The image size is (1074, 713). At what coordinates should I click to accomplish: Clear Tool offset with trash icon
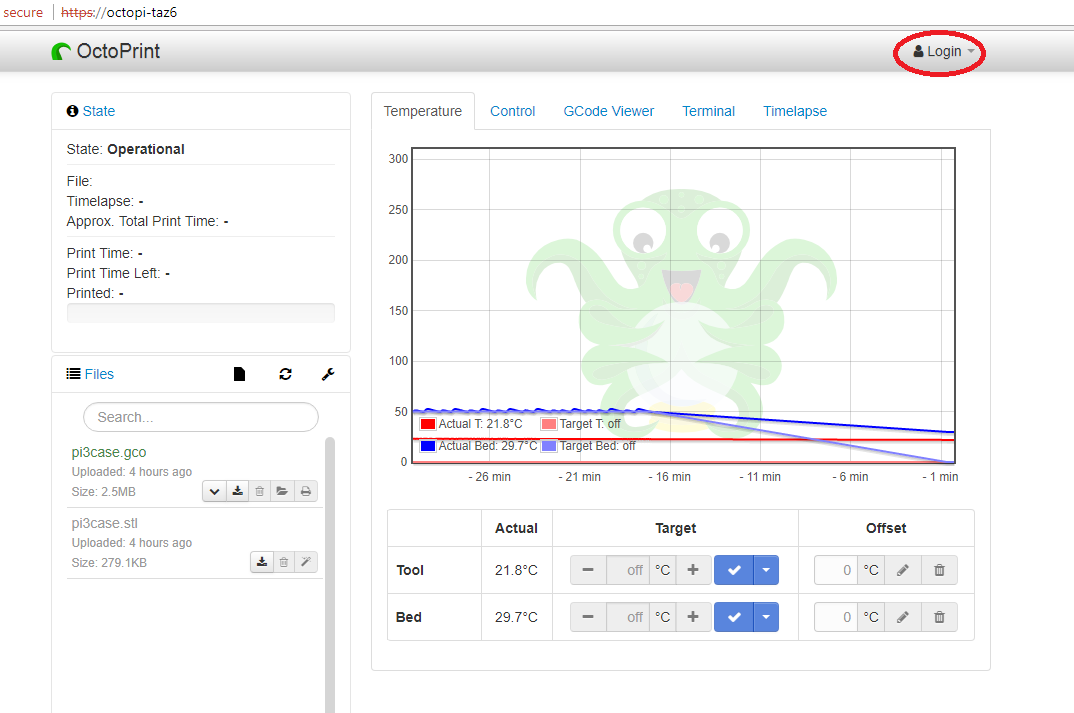[939, 570]
